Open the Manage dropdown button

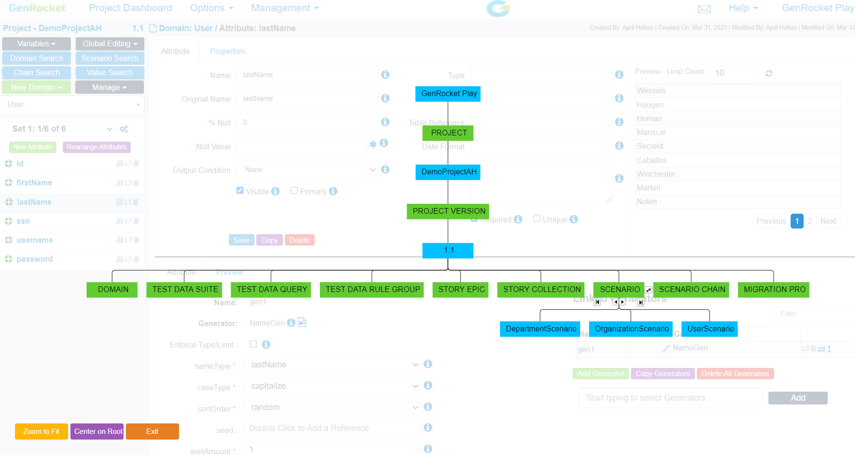(110, 87)
